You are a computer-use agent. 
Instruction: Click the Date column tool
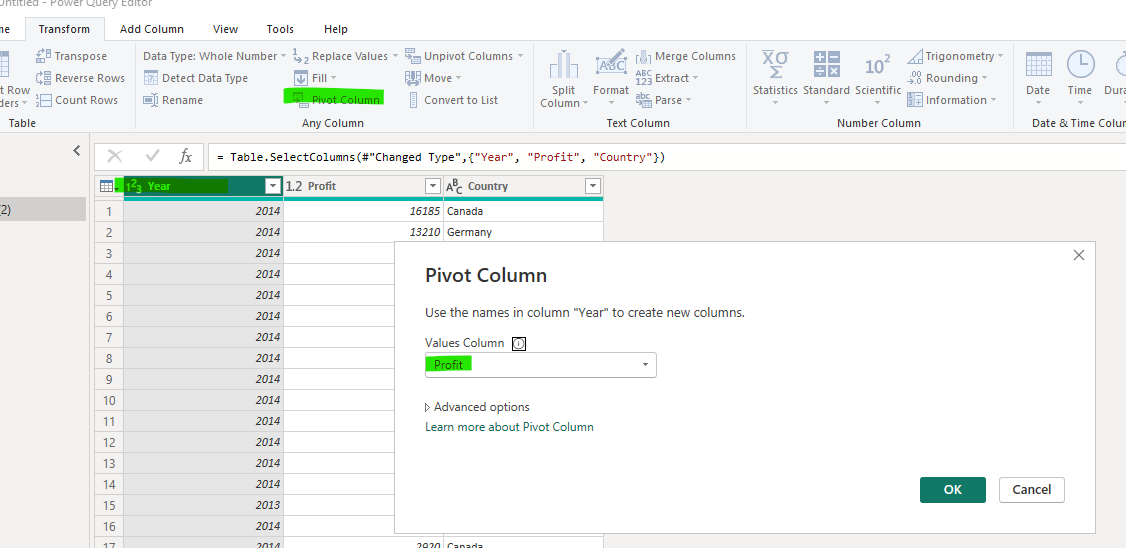click(1038, 79)
